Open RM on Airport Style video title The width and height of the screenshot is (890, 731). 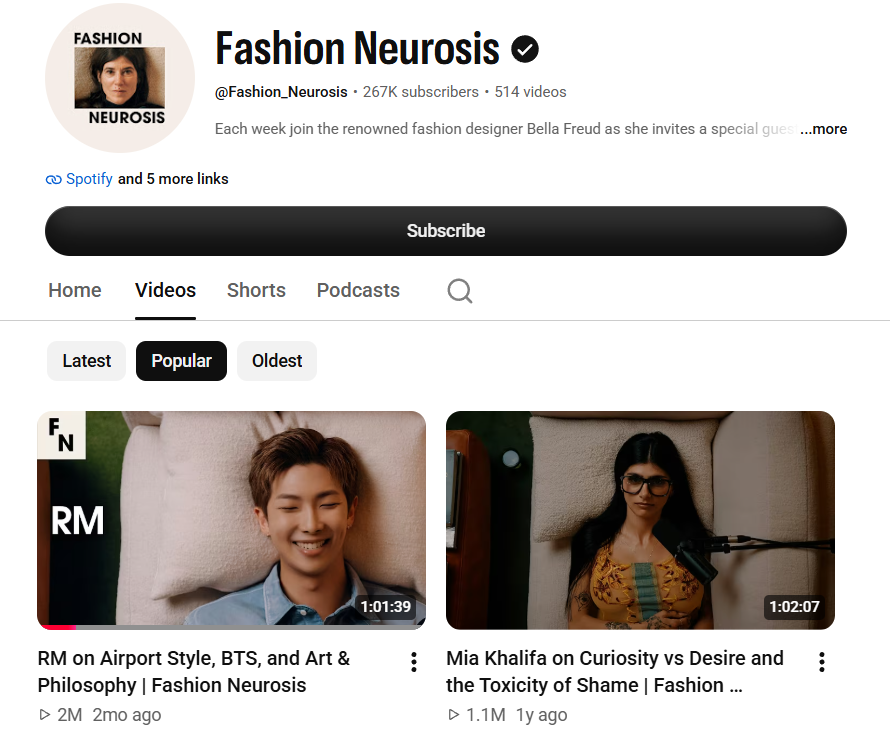point(194,671)
